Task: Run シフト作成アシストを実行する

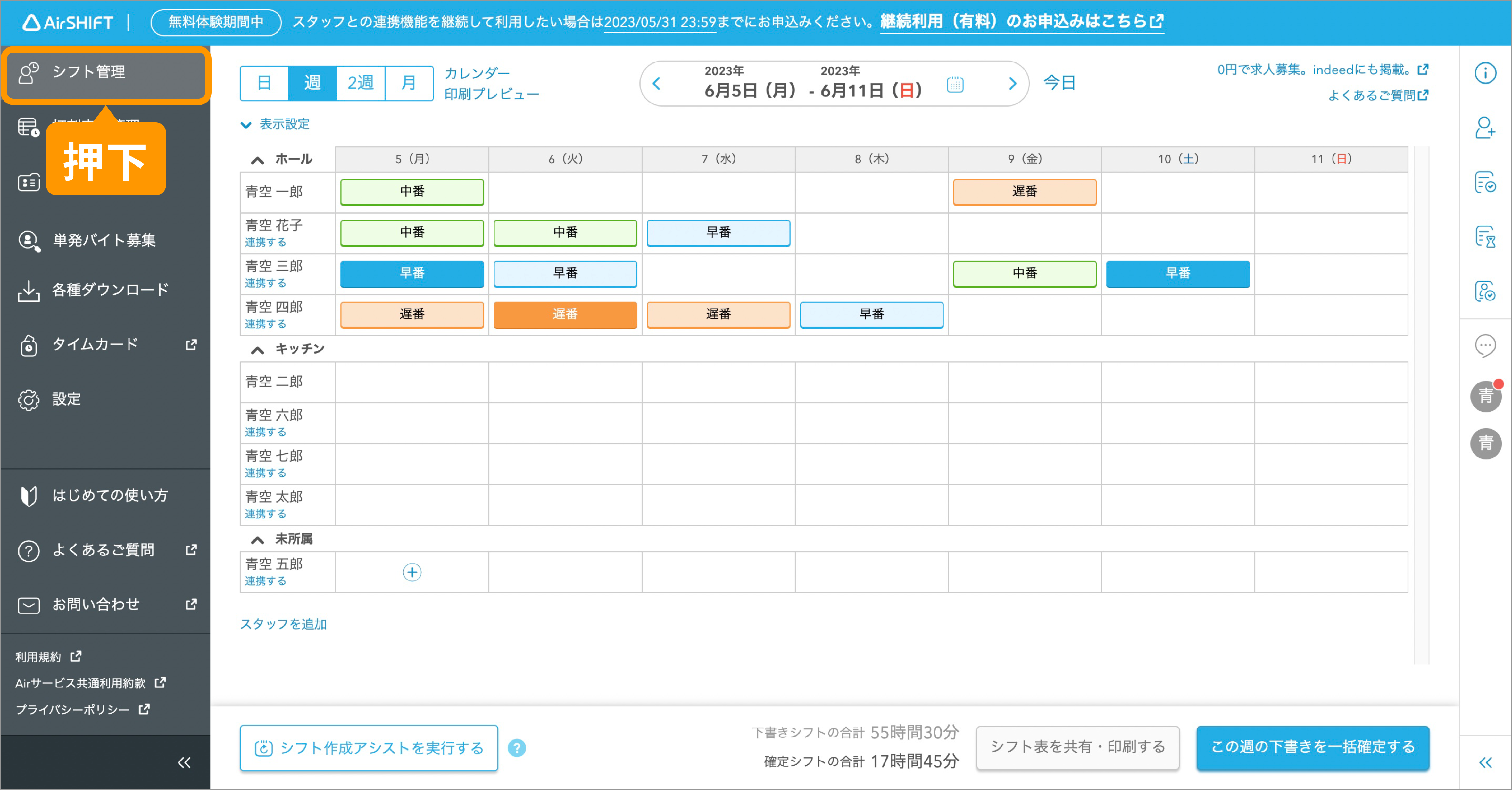Action: click(369, 748)
